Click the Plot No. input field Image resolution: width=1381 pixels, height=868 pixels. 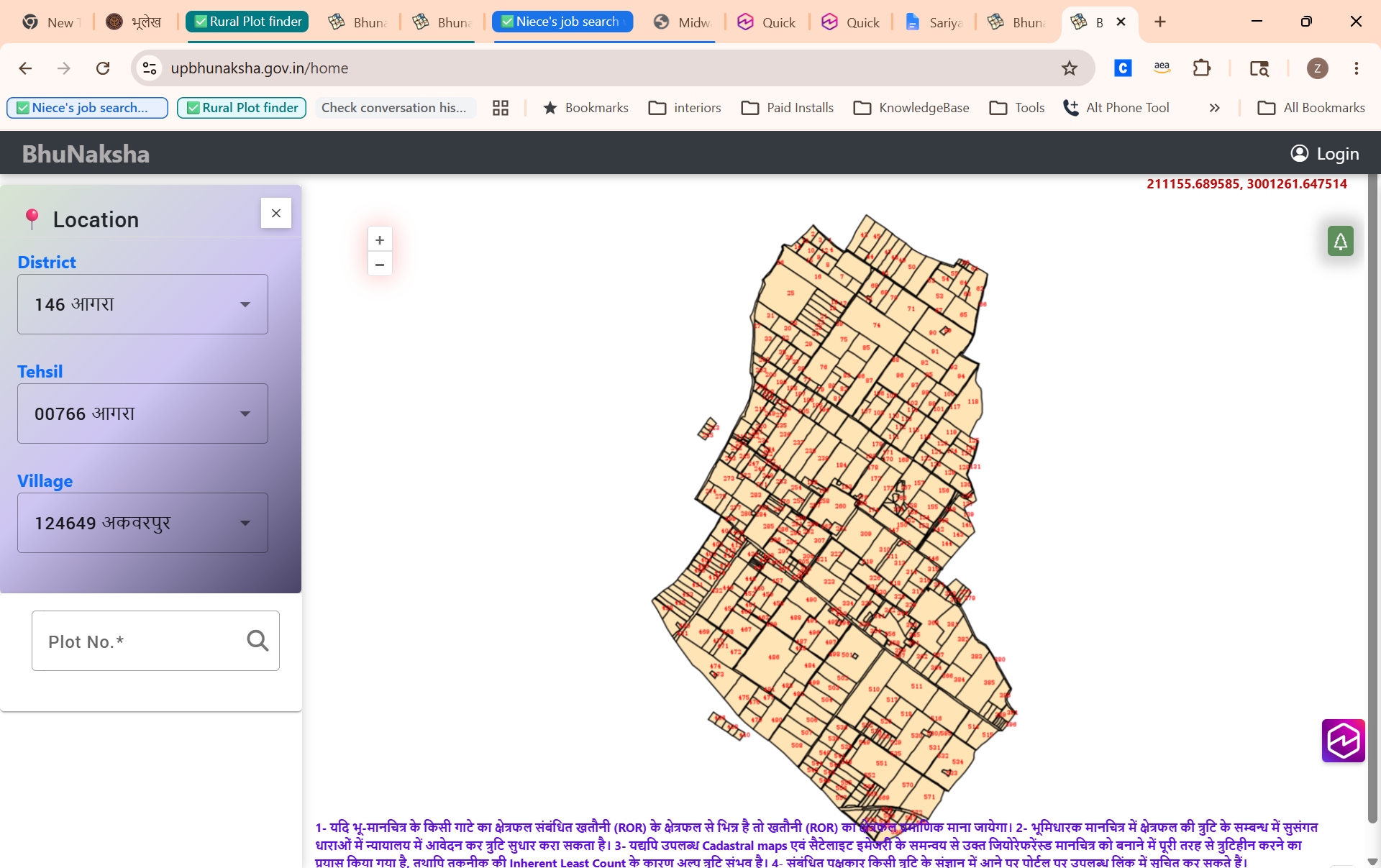coord(155,641)
